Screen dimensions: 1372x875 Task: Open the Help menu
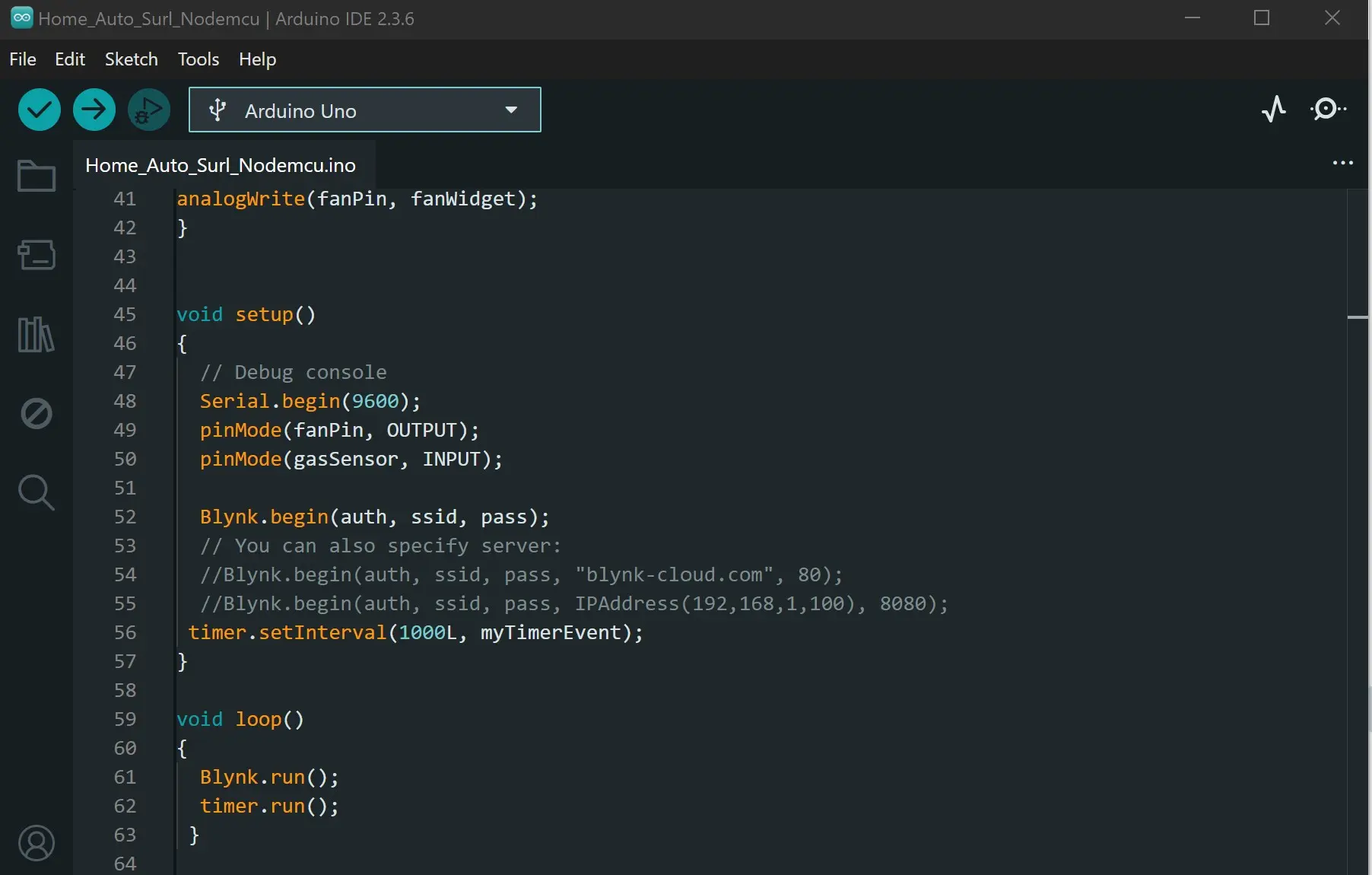coord(258,59)
